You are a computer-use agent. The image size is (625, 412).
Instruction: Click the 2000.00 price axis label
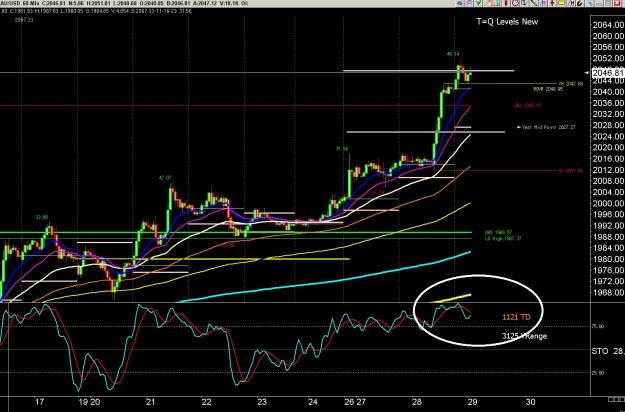608,203
